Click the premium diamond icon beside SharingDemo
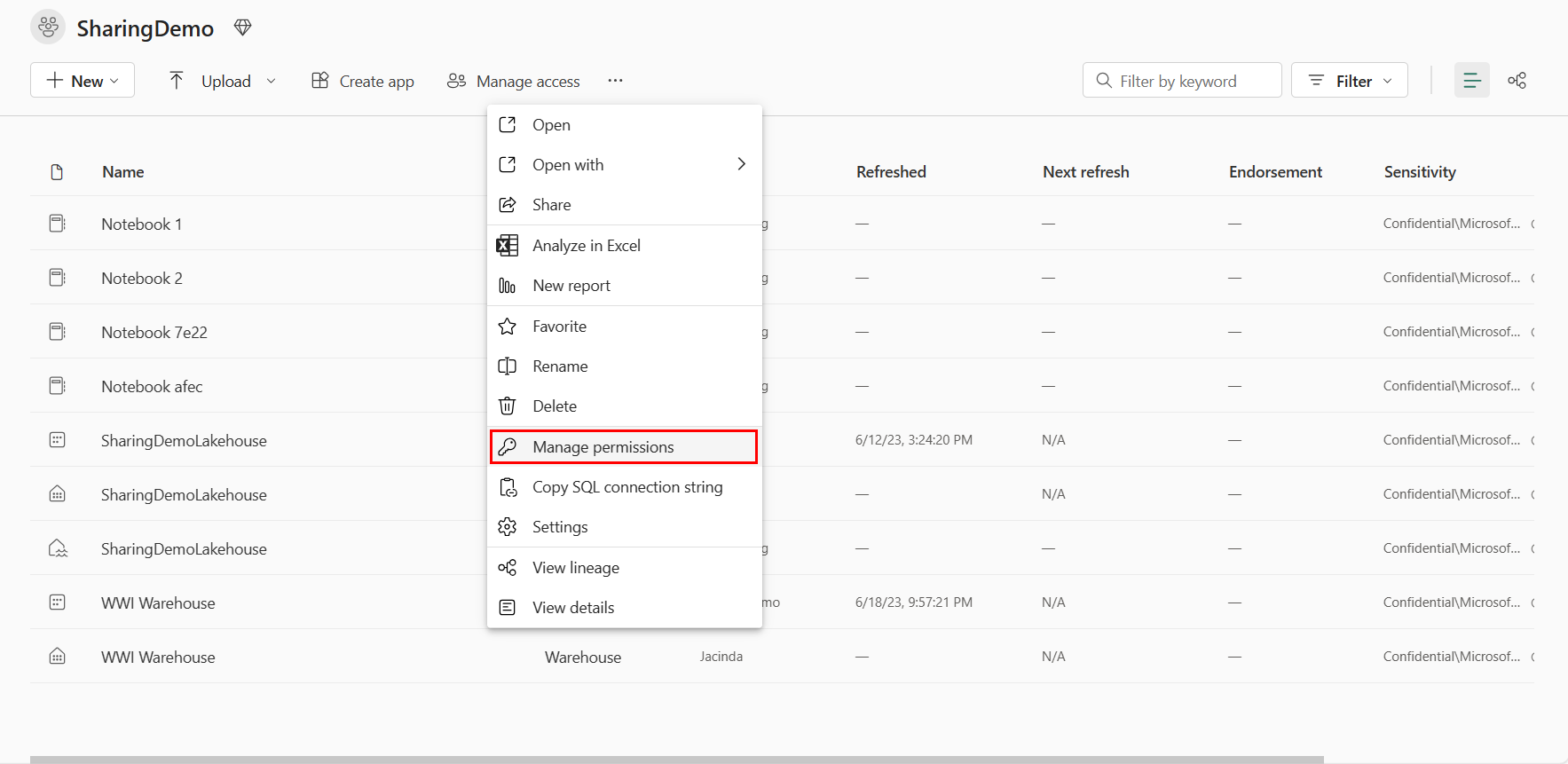Screen dimensions: 1568x764 [242, 28]
